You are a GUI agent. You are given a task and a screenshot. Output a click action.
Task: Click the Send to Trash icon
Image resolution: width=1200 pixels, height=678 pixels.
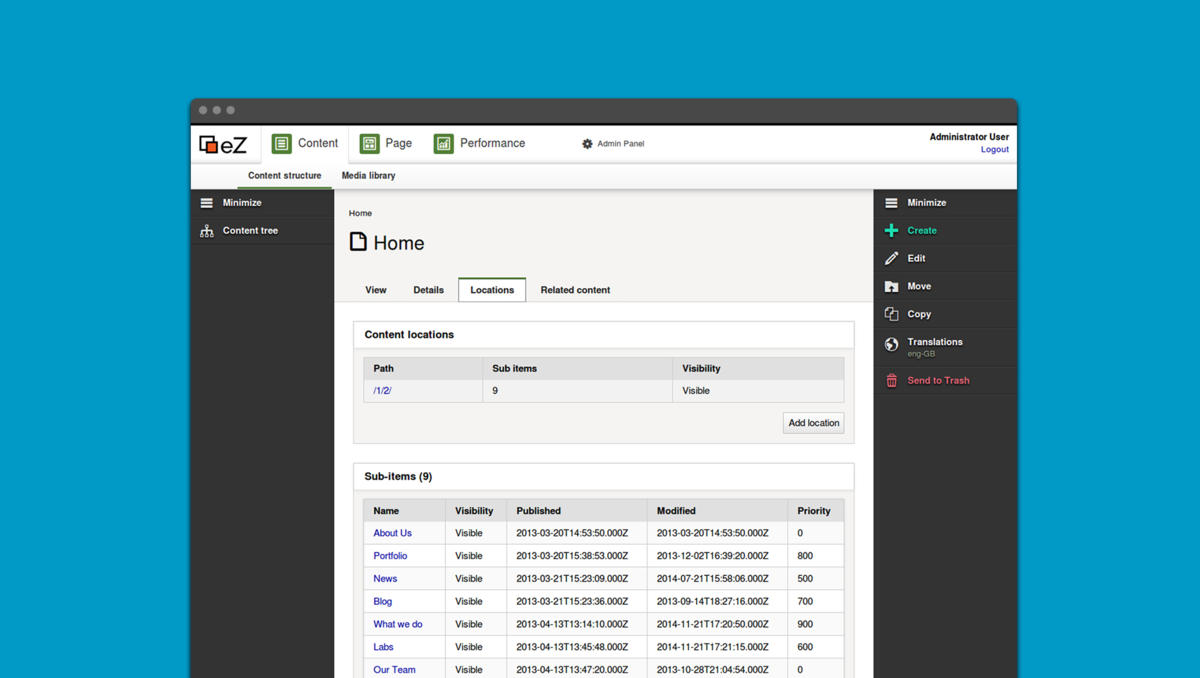[x=891, y=380]
